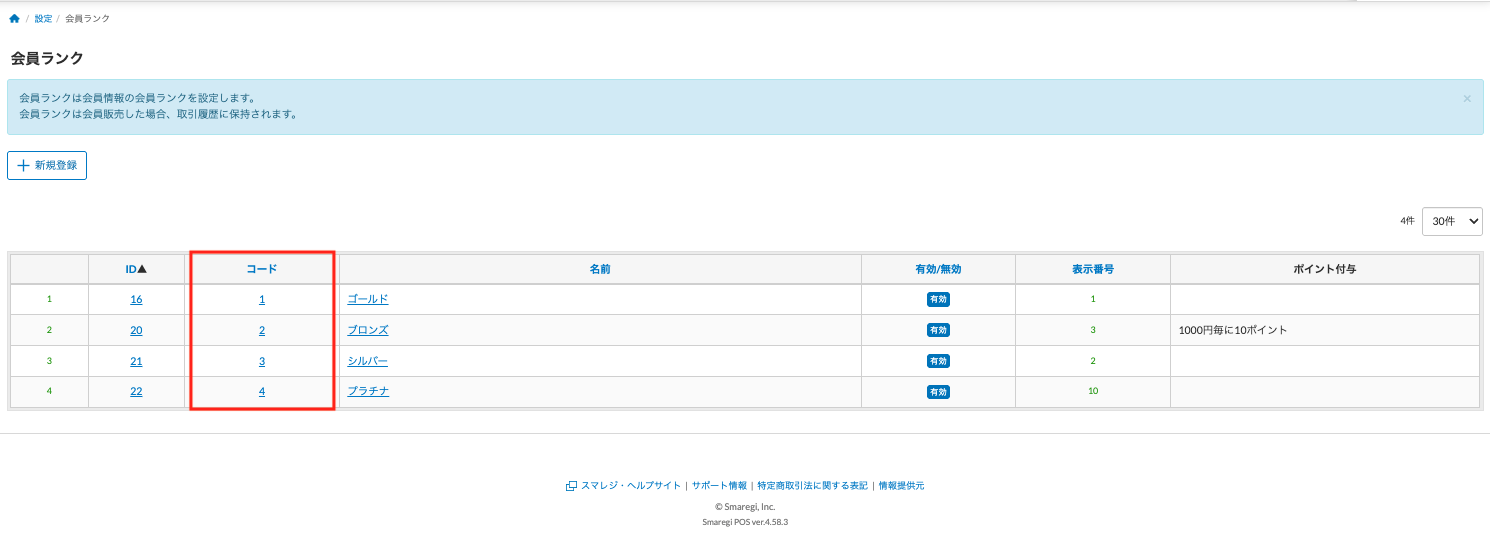Screen dimensions: 1490x535
Task: Sort table by ID column header
Action: coord(136,269)
